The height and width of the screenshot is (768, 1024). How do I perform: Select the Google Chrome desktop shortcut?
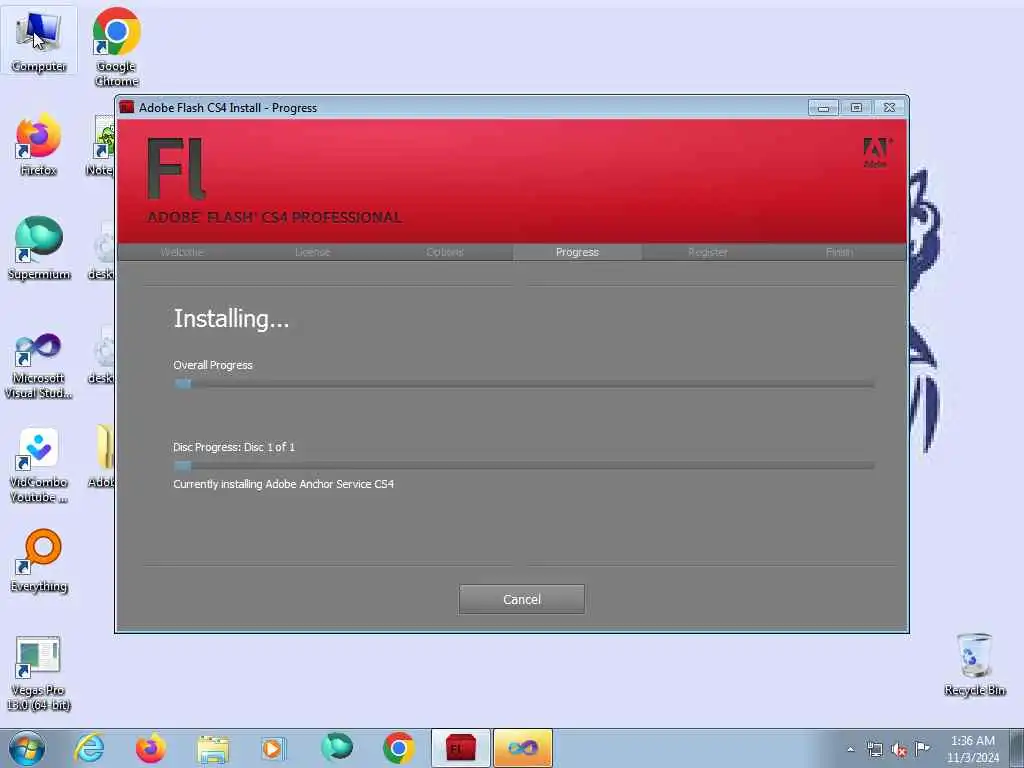tap(116, 47)
